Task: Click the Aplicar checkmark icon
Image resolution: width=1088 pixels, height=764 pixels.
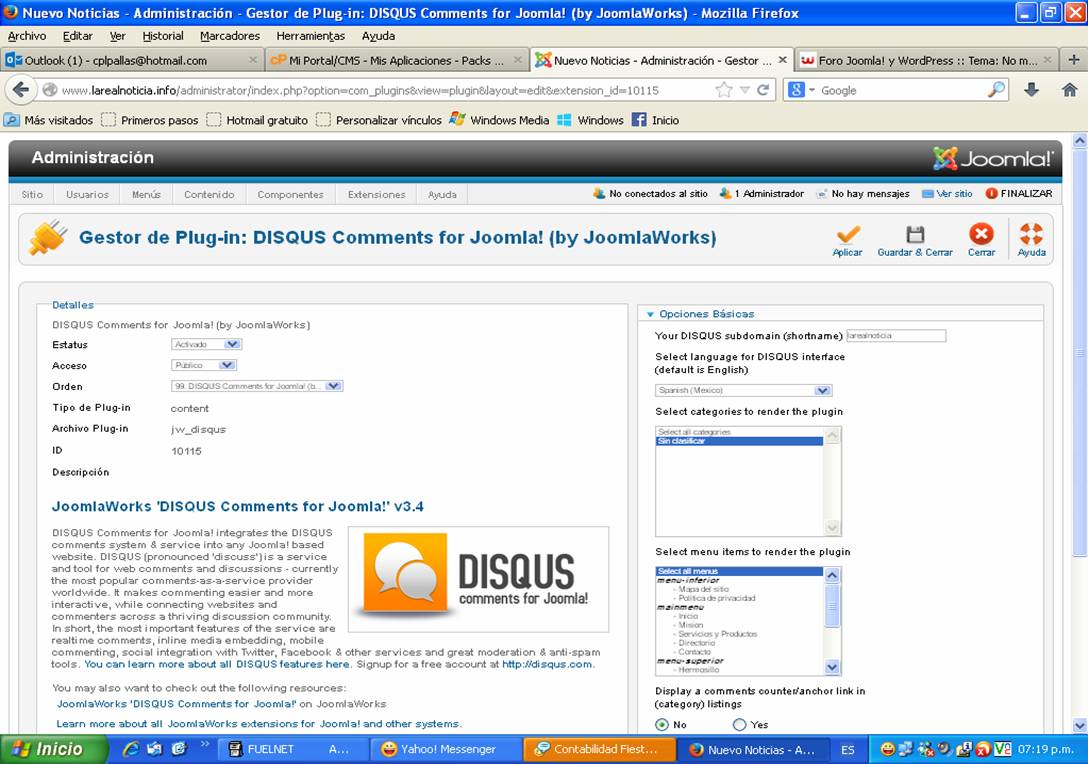Action: click(847, 234)
